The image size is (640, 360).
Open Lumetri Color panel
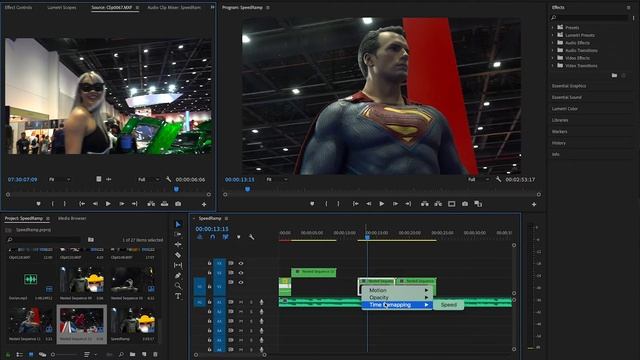click(x=564, y=109)
